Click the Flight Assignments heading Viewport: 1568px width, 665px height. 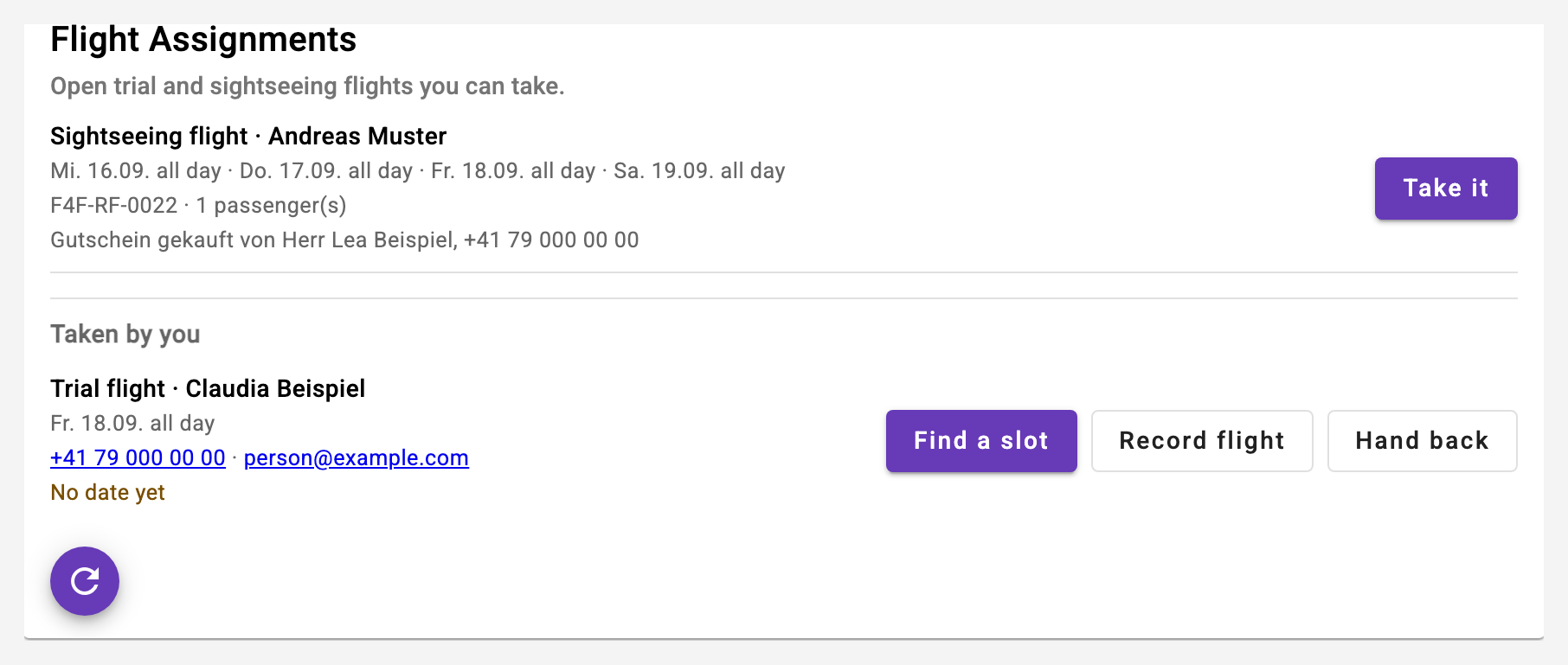point(203,40)
